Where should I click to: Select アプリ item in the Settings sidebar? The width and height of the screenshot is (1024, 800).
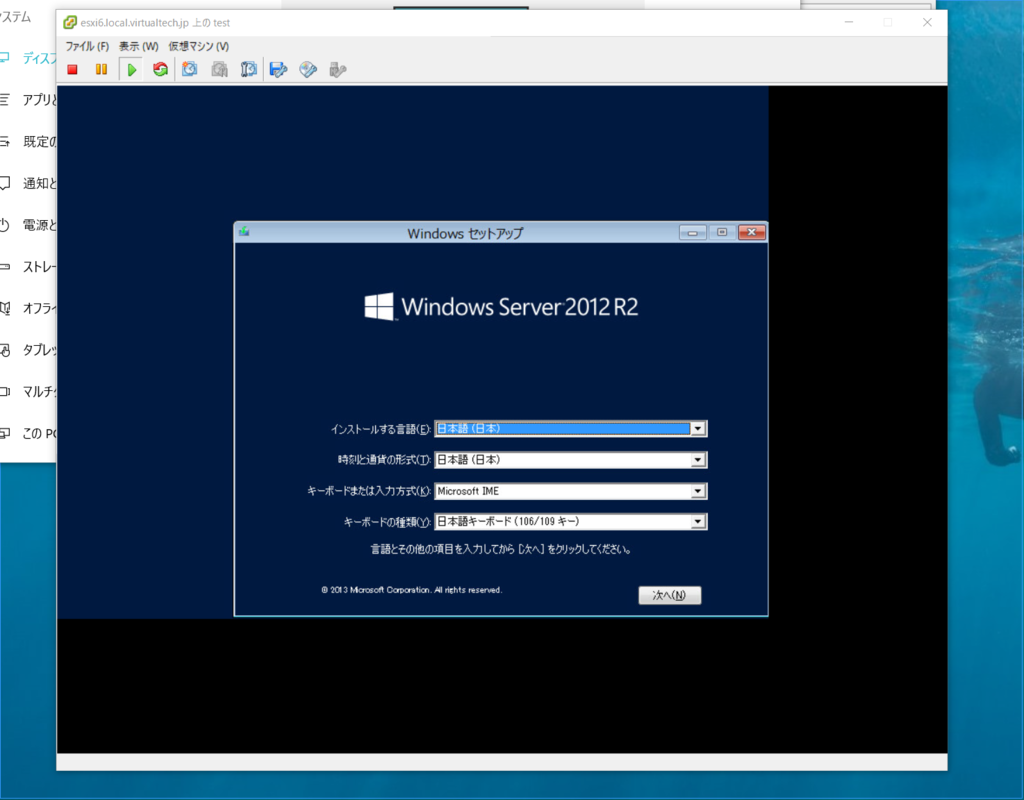coord(28,100)
